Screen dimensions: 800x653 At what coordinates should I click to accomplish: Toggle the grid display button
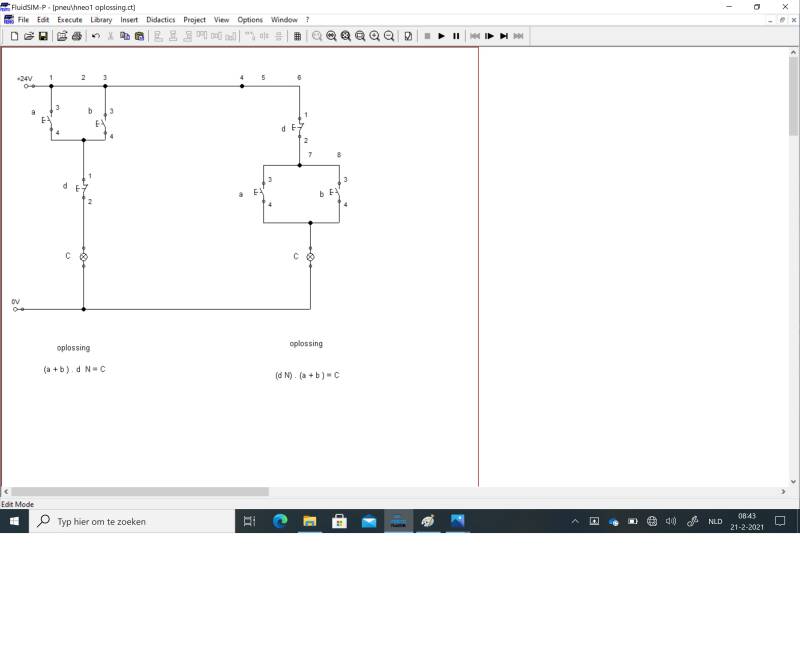[x=297, y=36]
